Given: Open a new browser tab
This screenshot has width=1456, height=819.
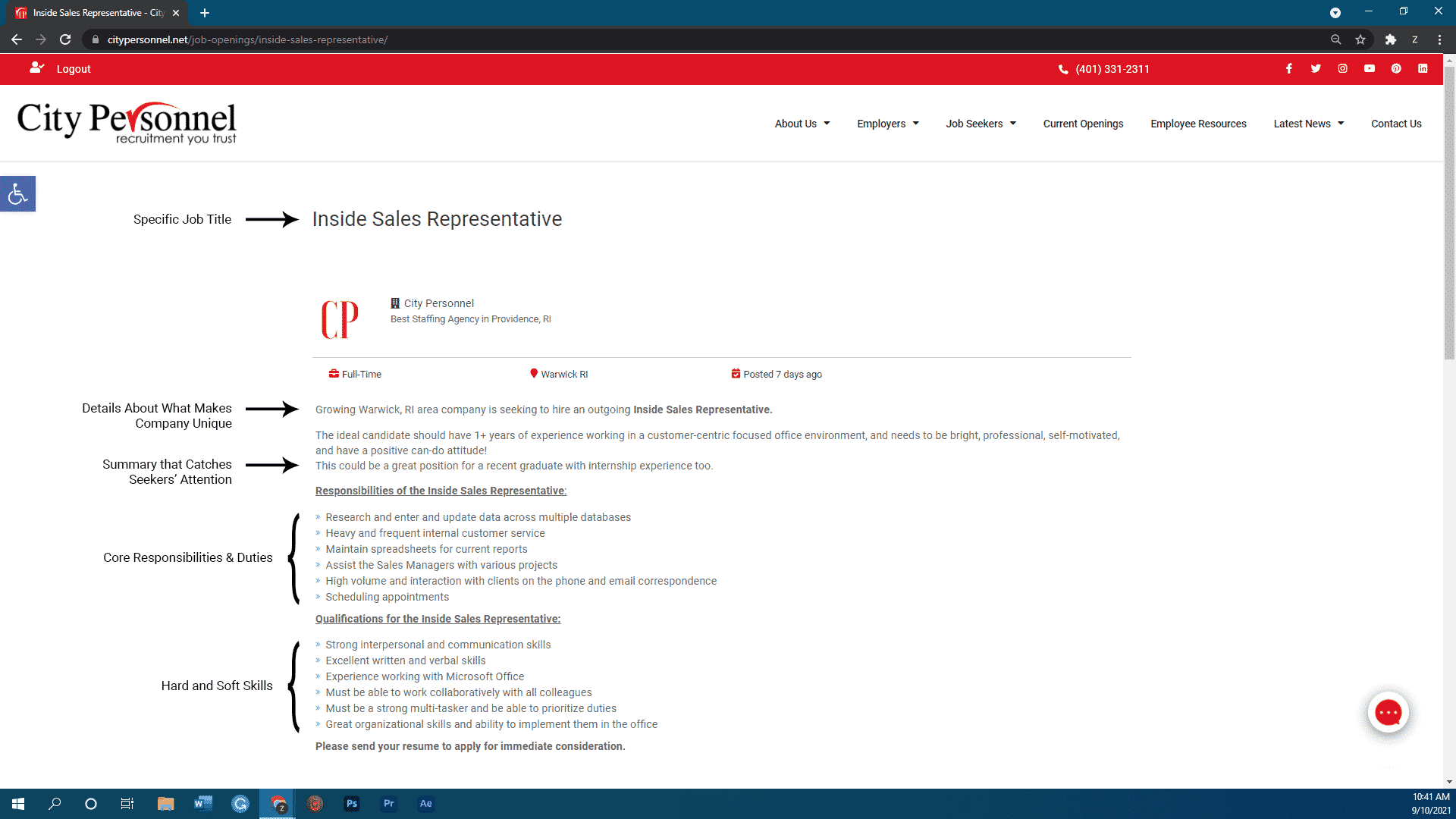Looking at the screenshot, I should (205, 13).
